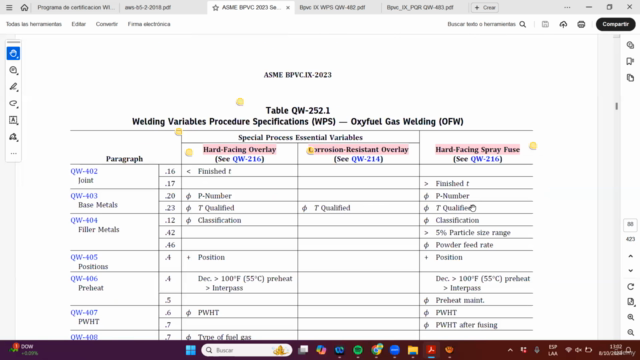This screenshot has width=640, height=360.
Task: Go to the Acrobat home screen
Action: (24, 7)
